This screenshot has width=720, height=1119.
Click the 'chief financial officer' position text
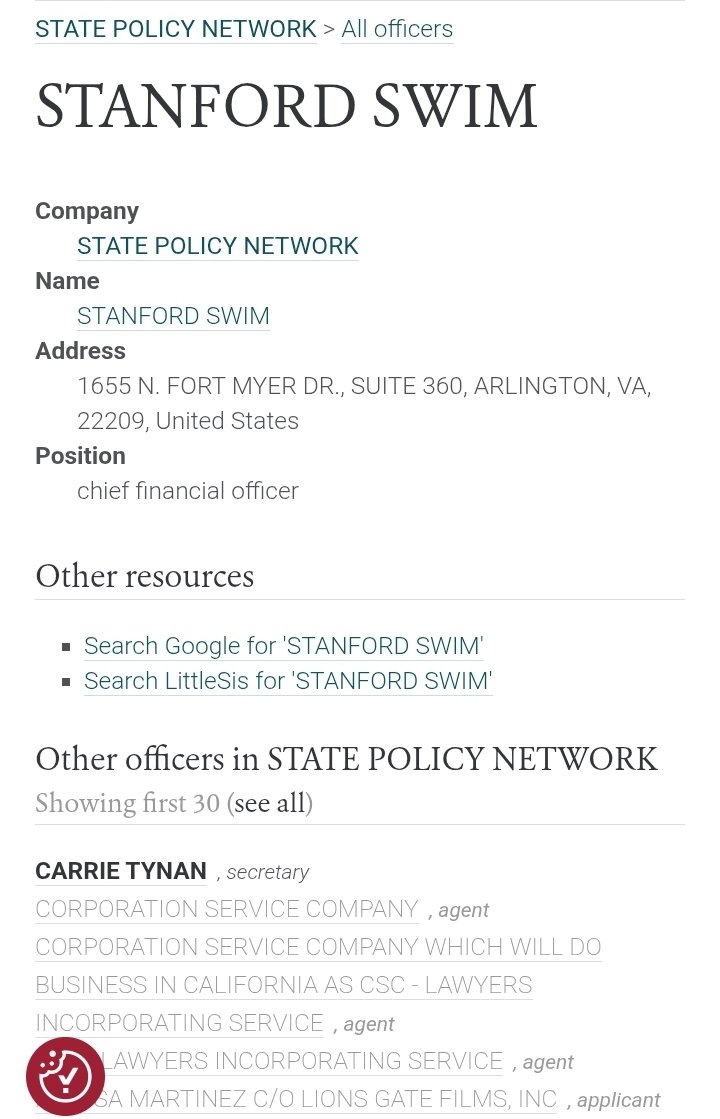click(x=188, y=491)
